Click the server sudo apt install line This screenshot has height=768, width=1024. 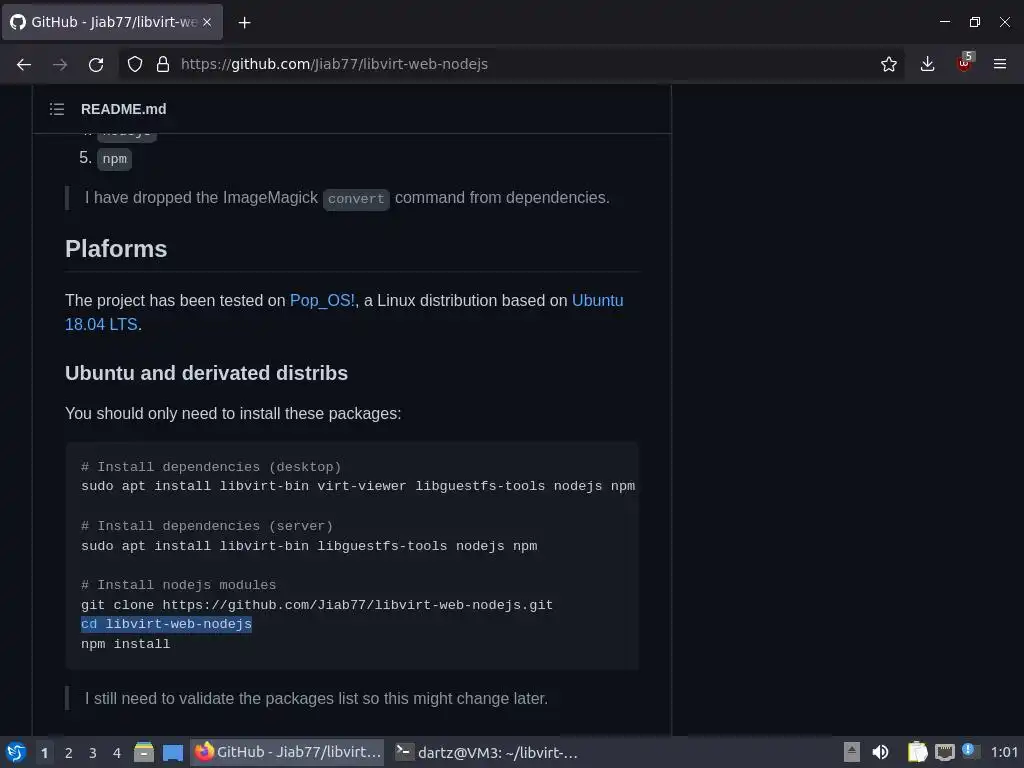click(309, 546)
